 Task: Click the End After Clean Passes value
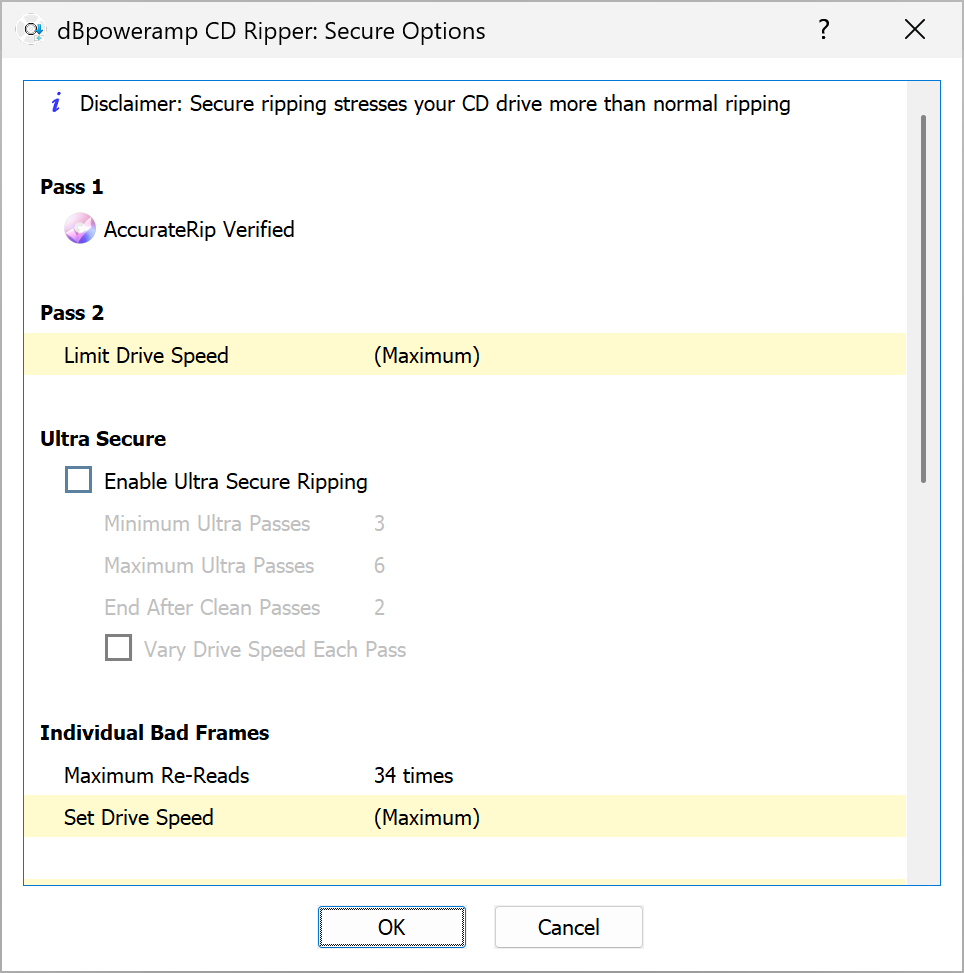[x=379, y=607]
